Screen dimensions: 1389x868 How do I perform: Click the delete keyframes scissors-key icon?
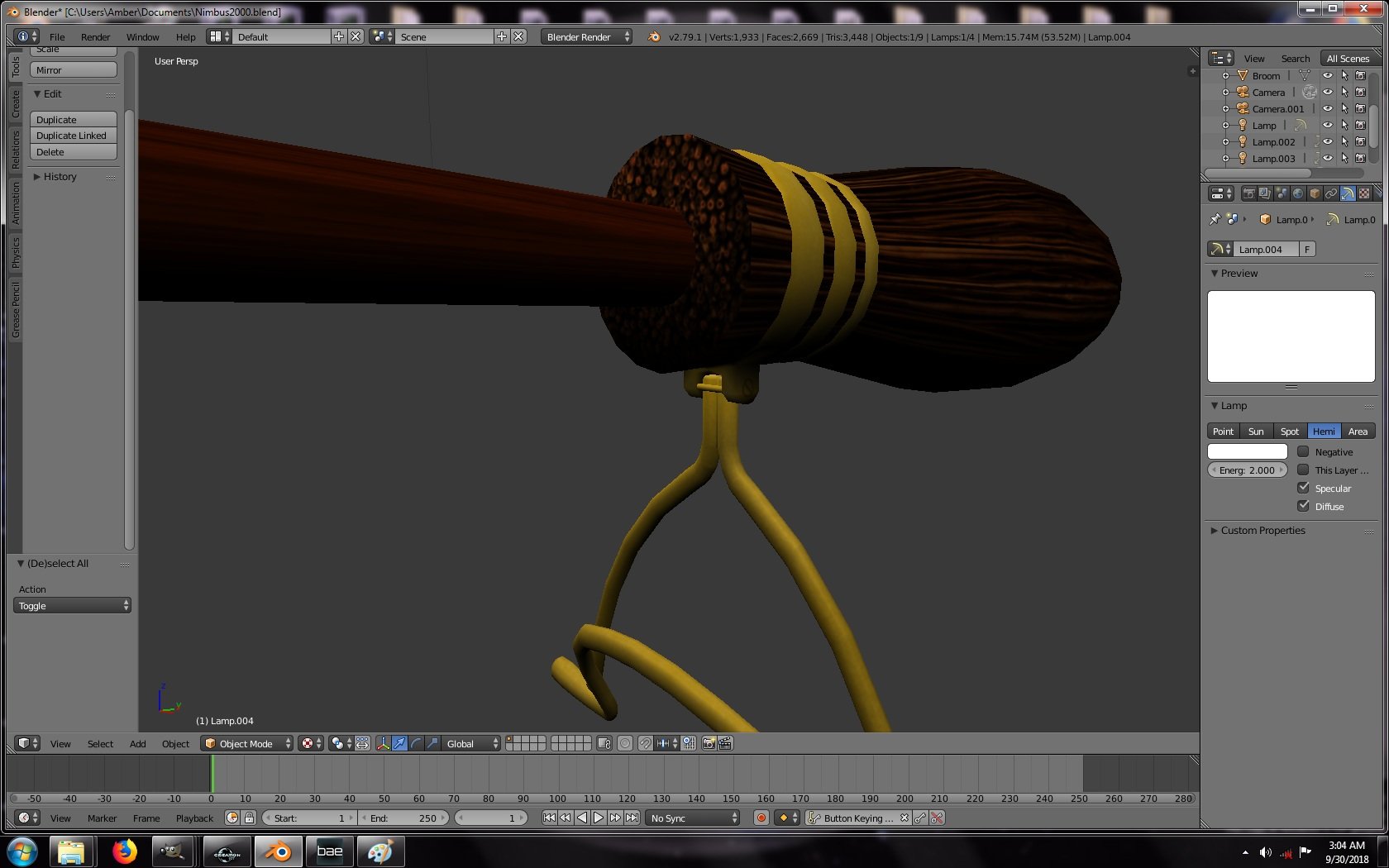pos(937,818)
